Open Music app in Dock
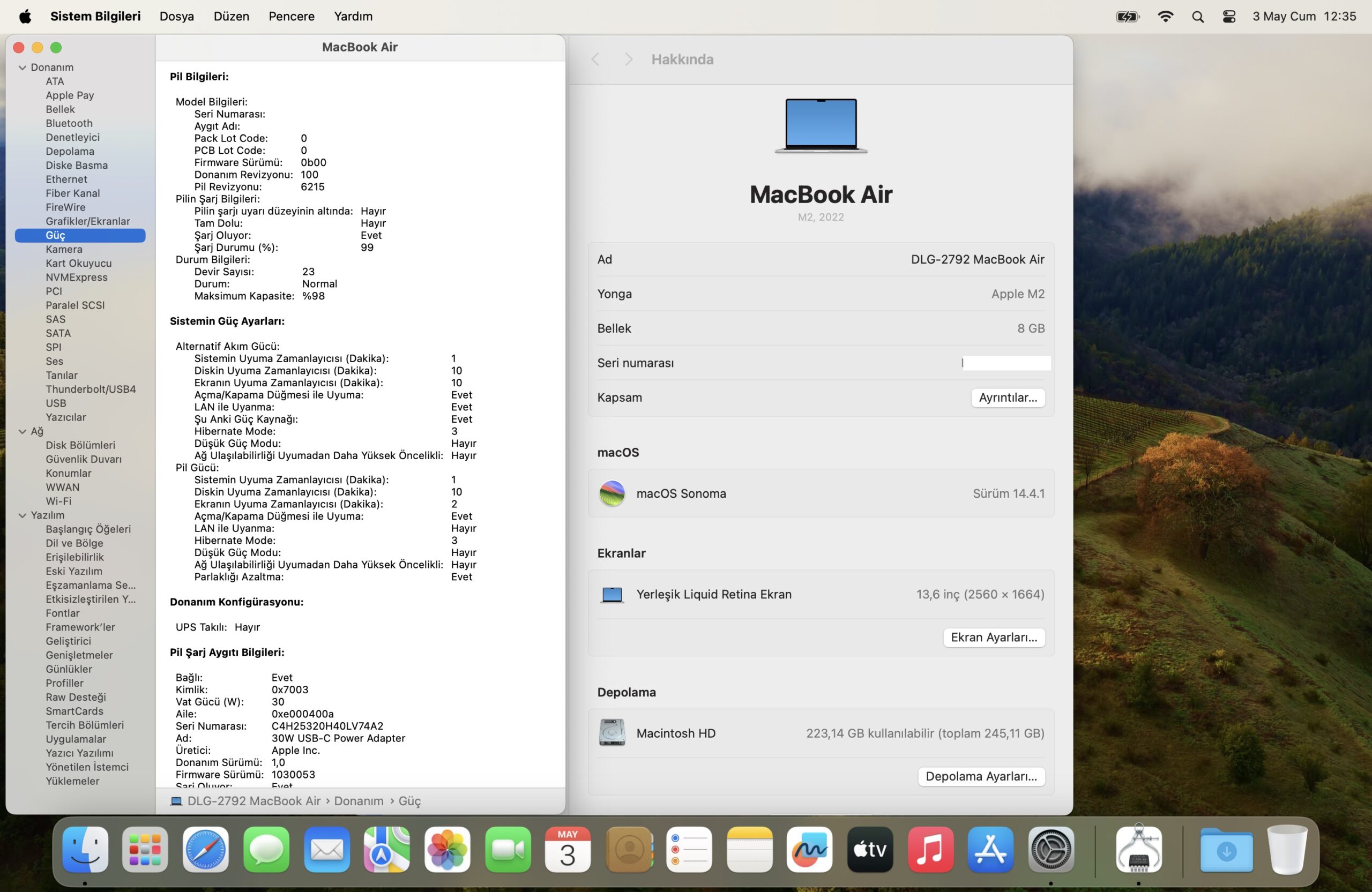 point(930,849)
